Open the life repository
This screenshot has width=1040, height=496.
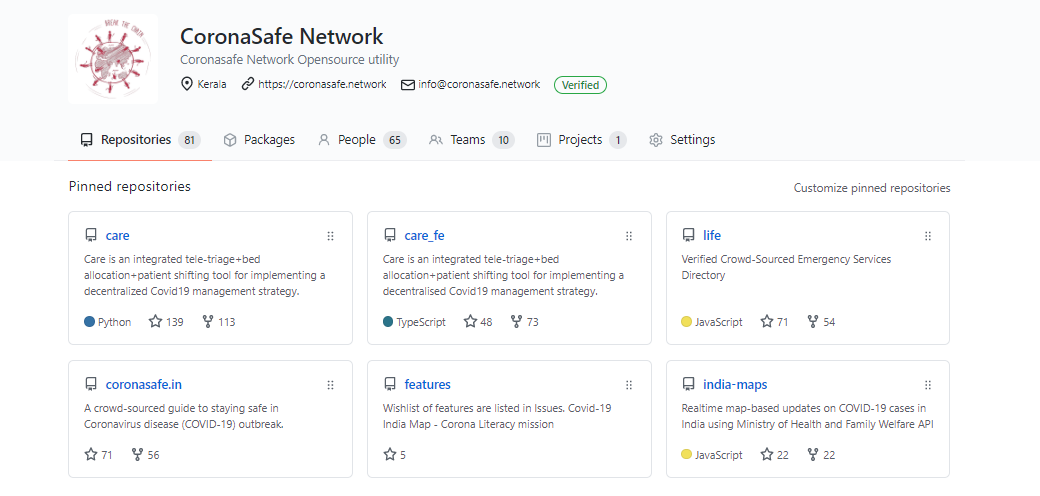[712, 235]
